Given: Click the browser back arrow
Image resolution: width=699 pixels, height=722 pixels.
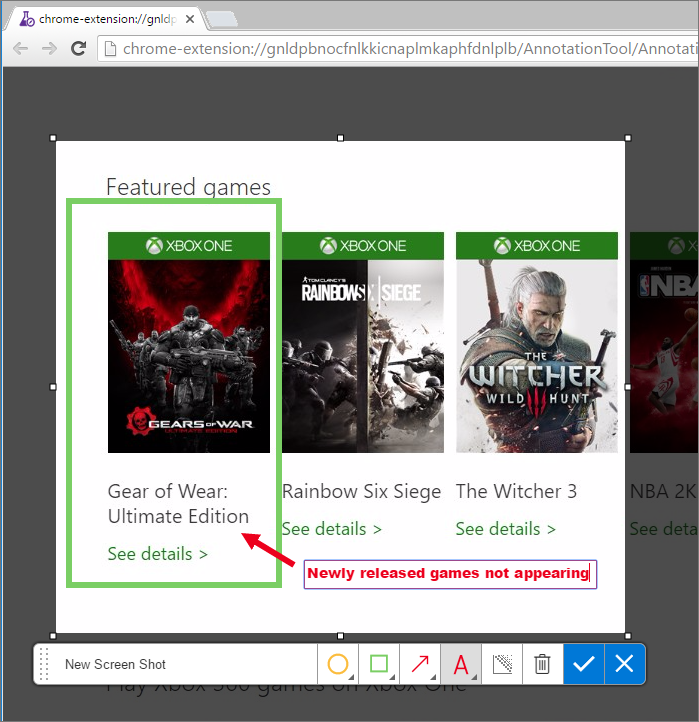Looking at the screenshot, I should [x=21, y=48].
